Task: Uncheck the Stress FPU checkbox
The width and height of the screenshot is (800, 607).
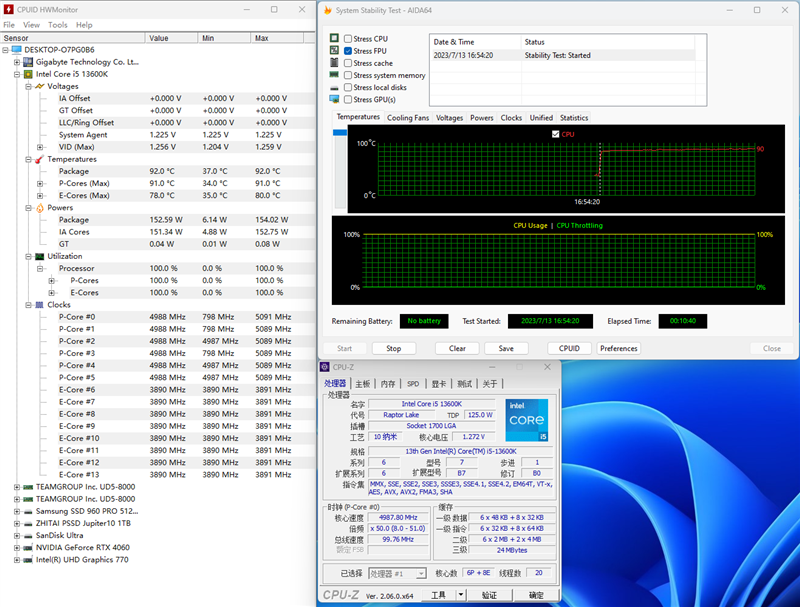Action: point(348,51)
